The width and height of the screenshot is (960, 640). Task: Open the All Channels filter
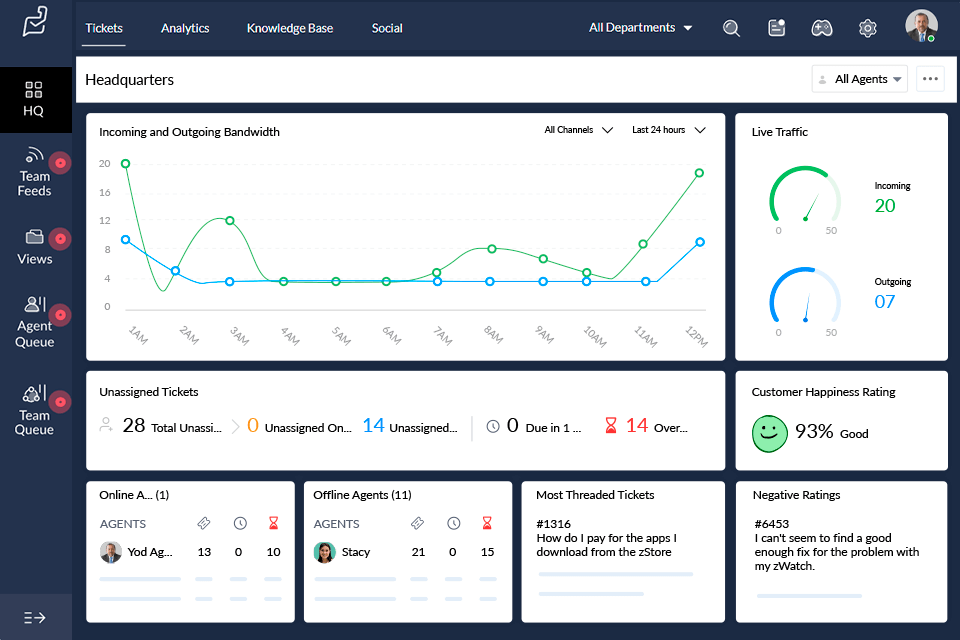click(578, 129)
